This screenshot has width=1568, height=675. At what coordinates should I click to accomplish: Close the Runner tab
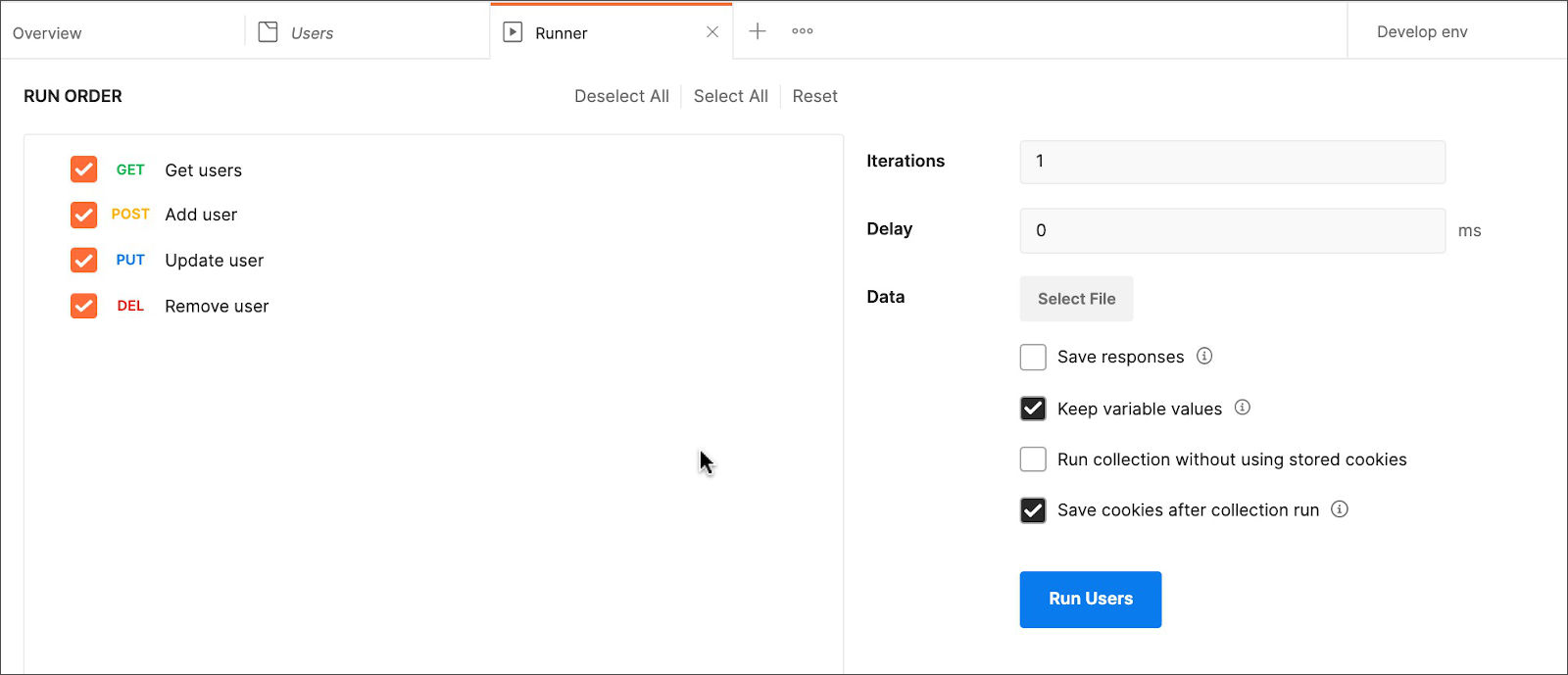click(x=712, y=32)
